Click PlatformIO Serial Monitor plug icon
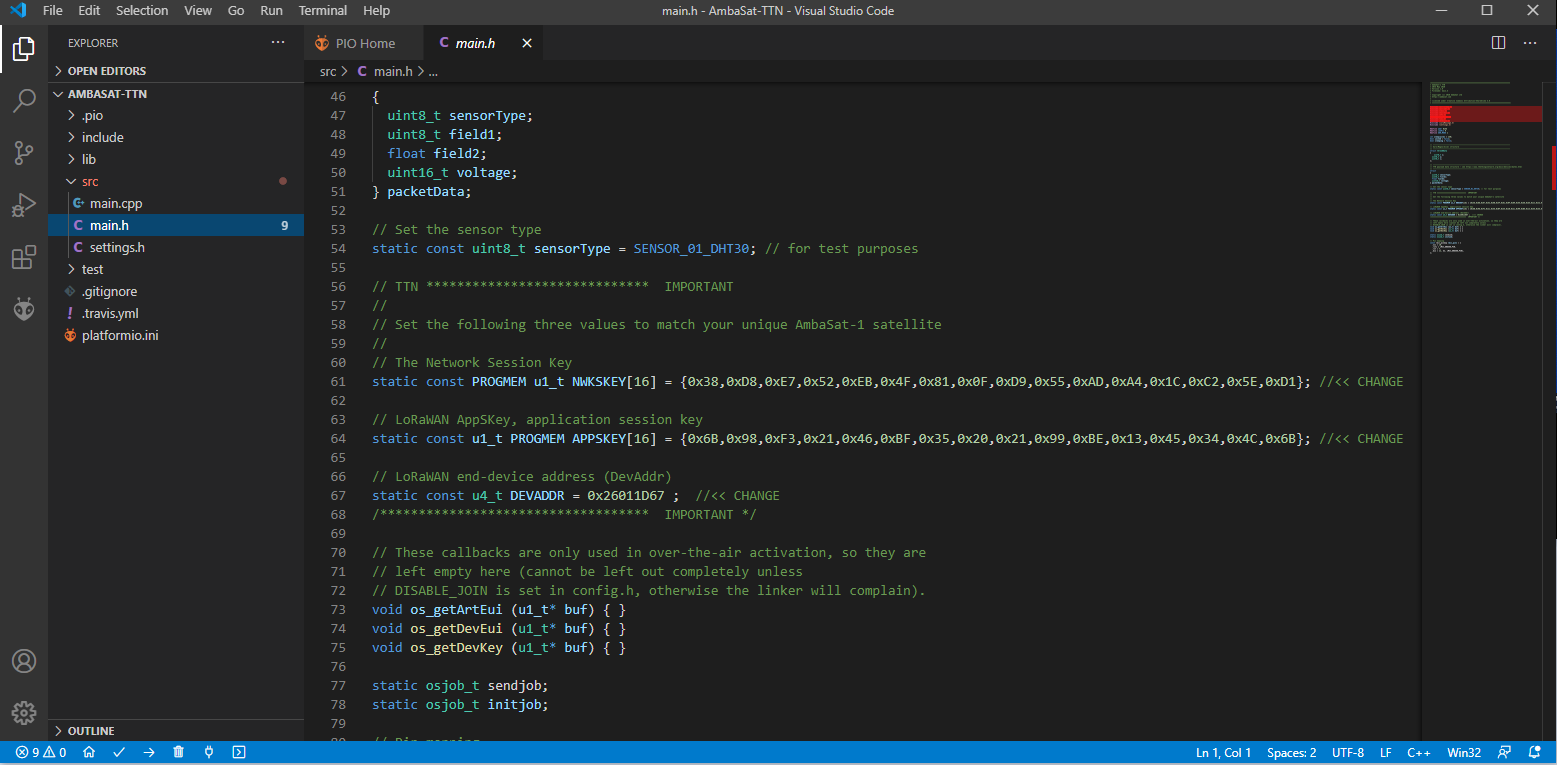The image size is (1557, 765). [209, 753]
